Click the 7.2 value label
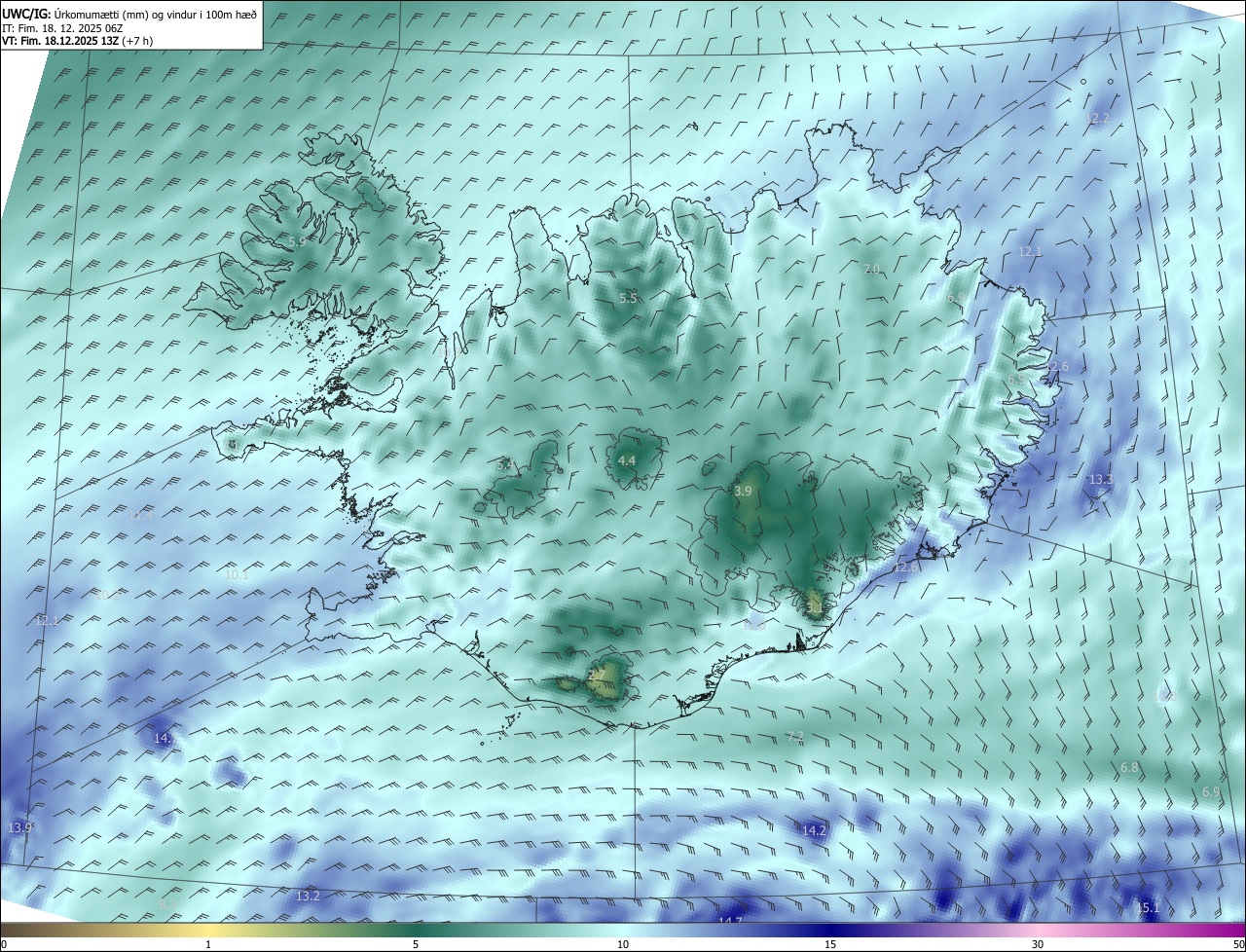Image resolution: width=1246 pixels, height=952 pixels. pos(795,736)
